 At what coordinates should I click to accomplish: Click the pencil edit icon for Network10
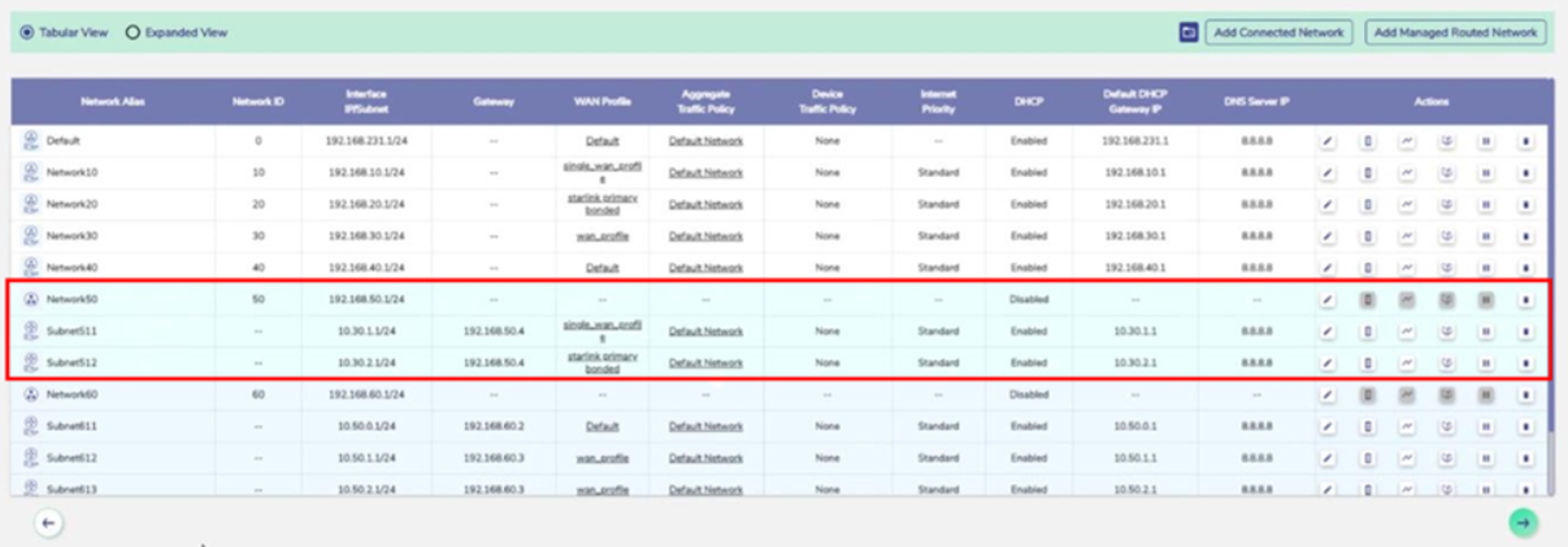(x=1327, y=172)
